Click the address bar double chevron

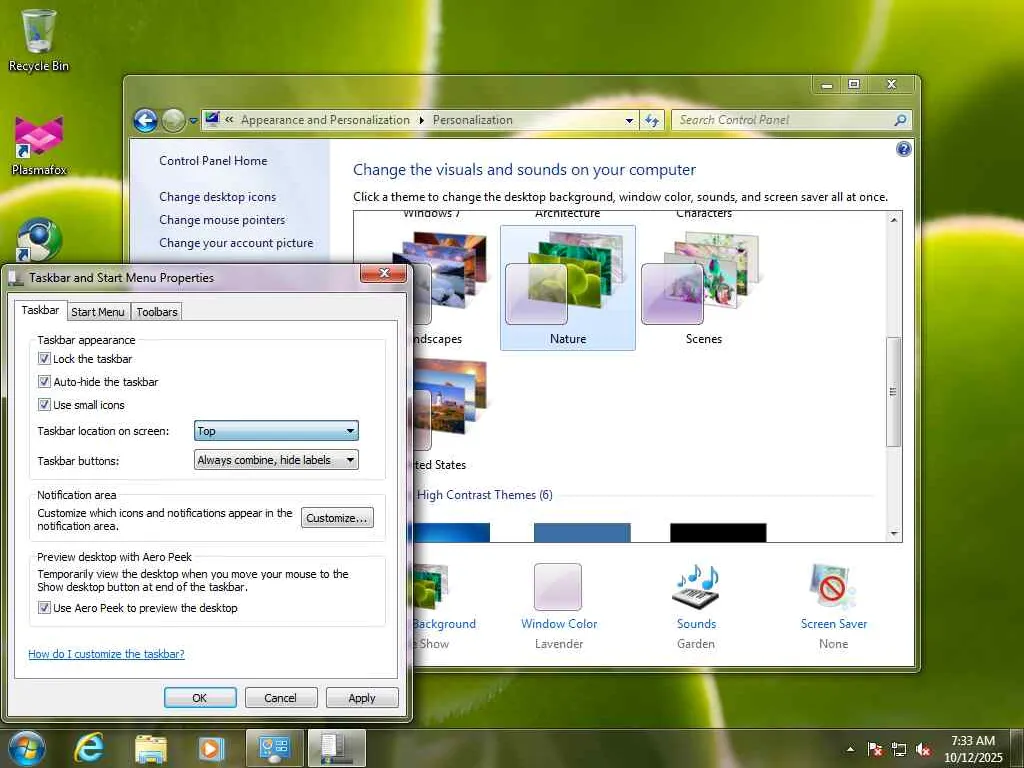[229, 120]
